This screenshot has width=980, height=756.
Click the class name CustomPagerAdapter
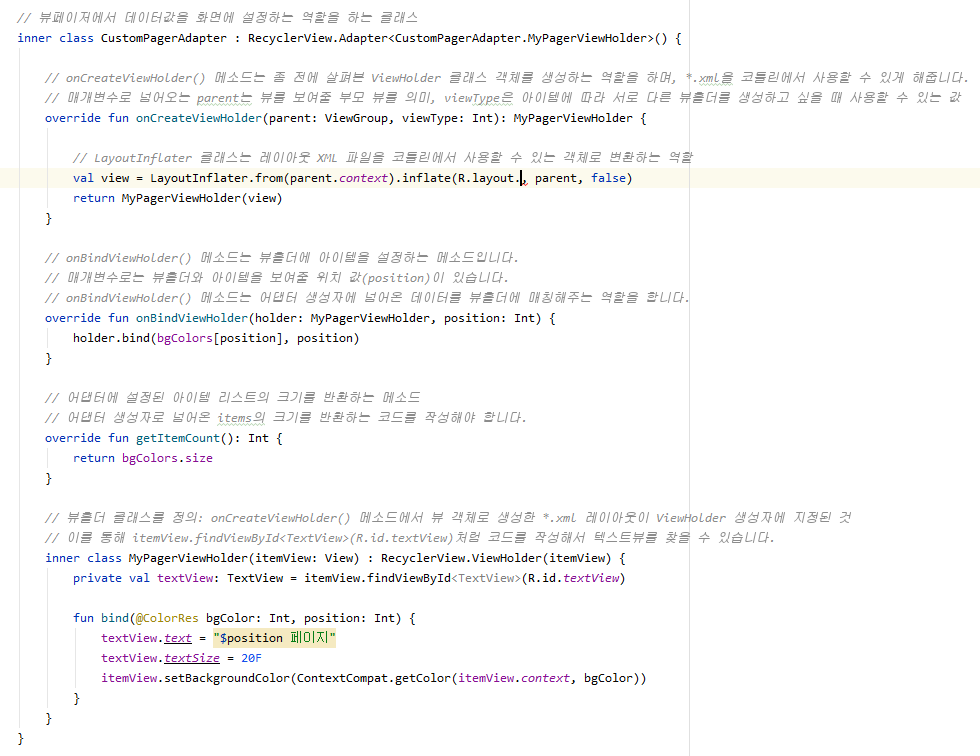click(x=164, y=38)
